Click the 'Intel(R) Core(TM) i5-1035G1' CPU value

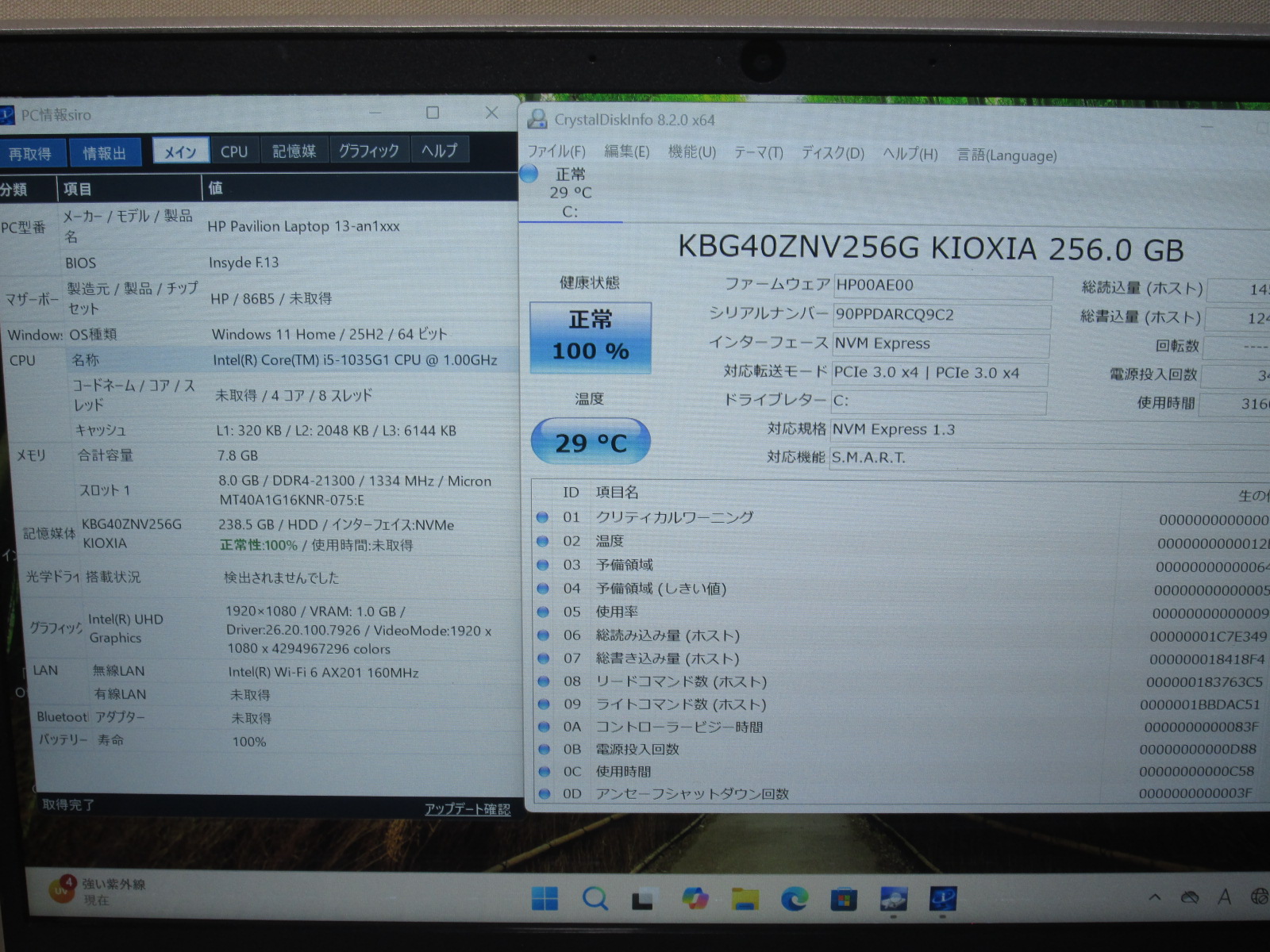(x=355, y=359)
